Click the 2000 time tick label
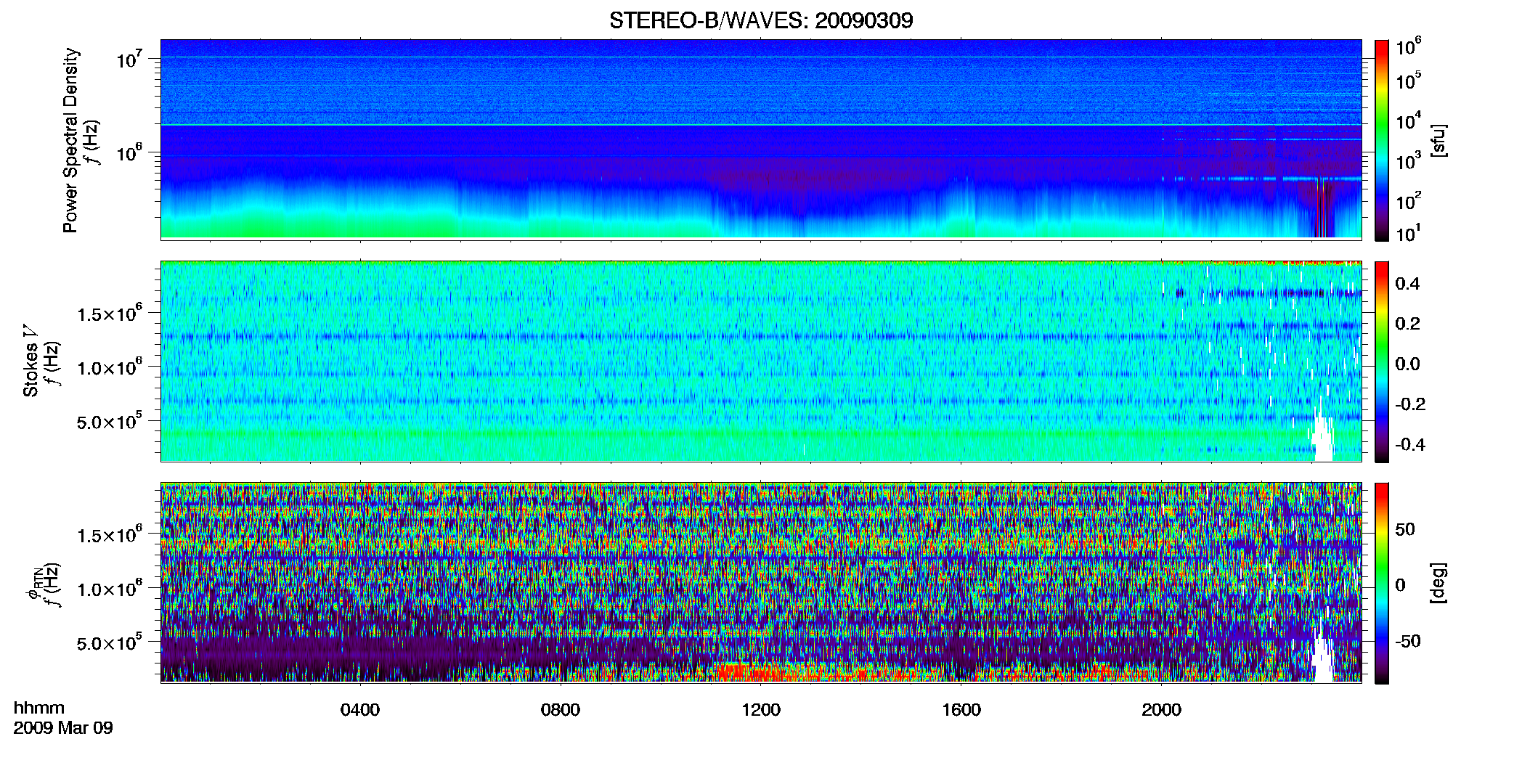1522x784 pixels. 1161,710
